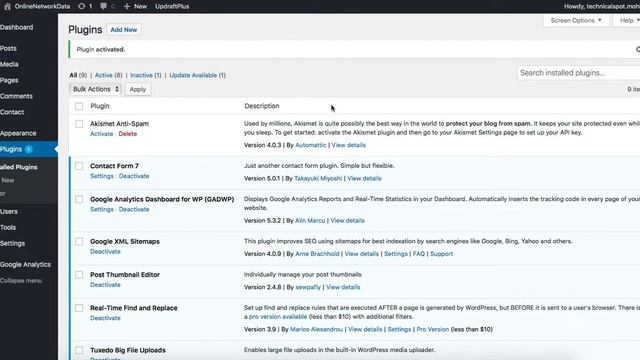Open Pages in the sidebar menu
The image size is (640, 360).
tap(9, 80)
